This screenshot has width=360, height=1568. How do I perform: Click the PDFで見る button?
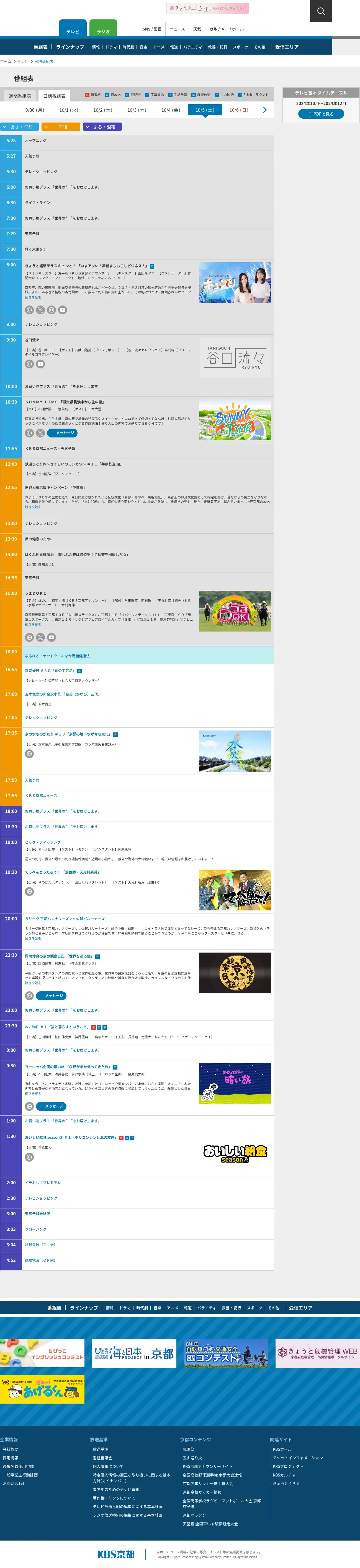point(321,114)
